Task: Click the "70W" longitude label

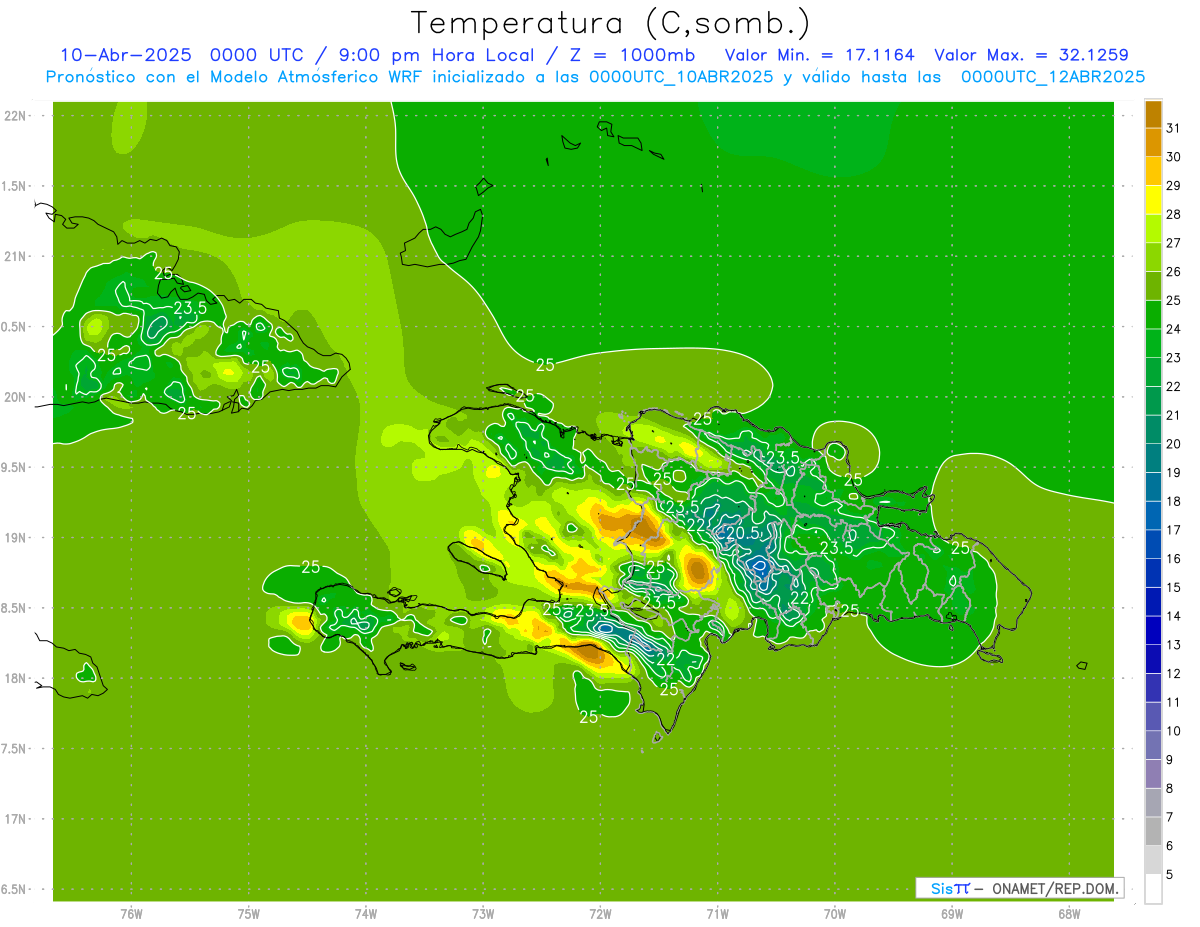Action: pyautogui.click(x=835, y=913)
